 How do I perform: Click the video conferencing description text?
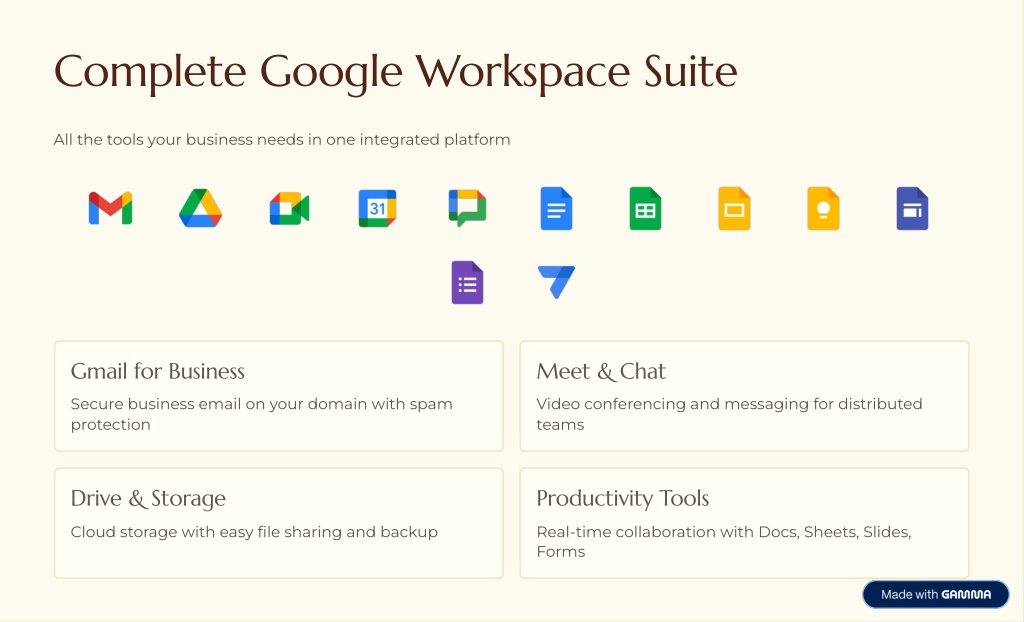point(729,404)
